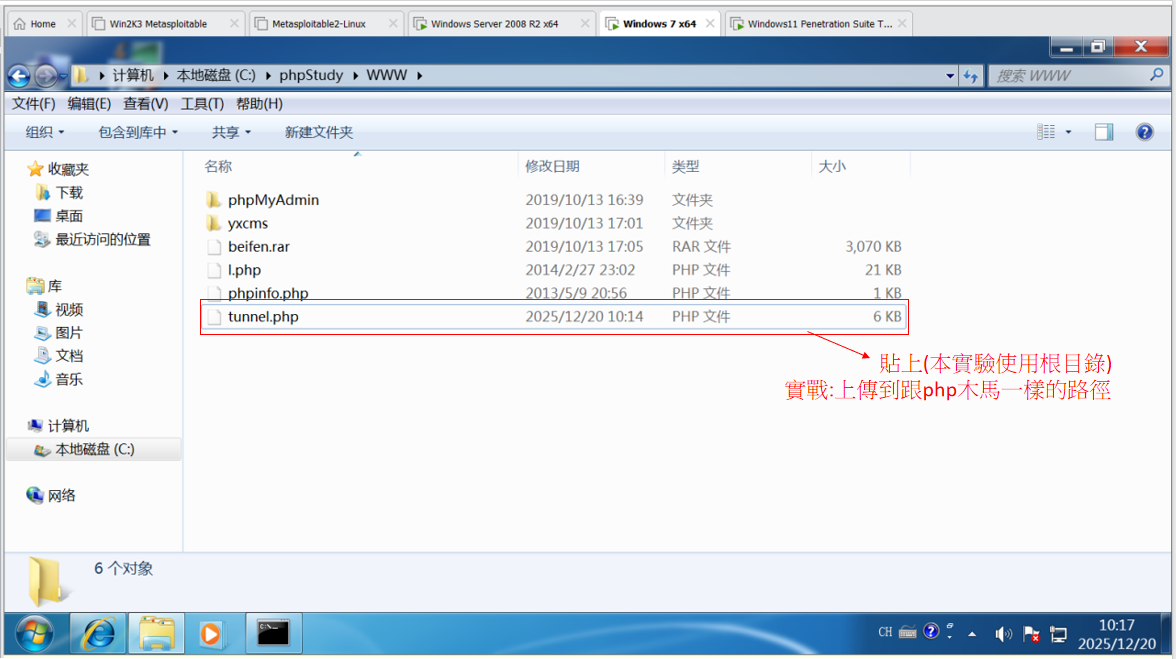Screen dimensions: 1176x659
Task: Open the Edit (编辑) menu
Action: 89,103
